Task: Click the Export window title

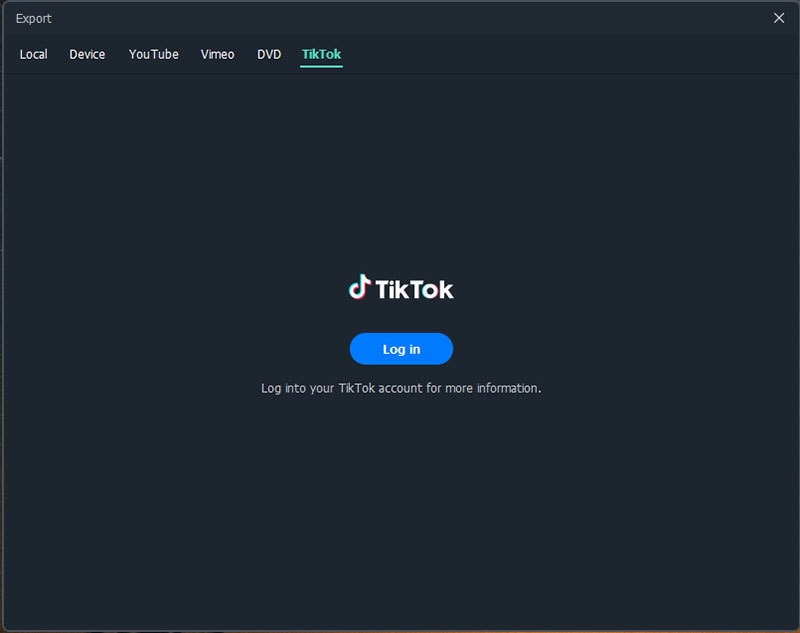Action: (x=34, y=18)
